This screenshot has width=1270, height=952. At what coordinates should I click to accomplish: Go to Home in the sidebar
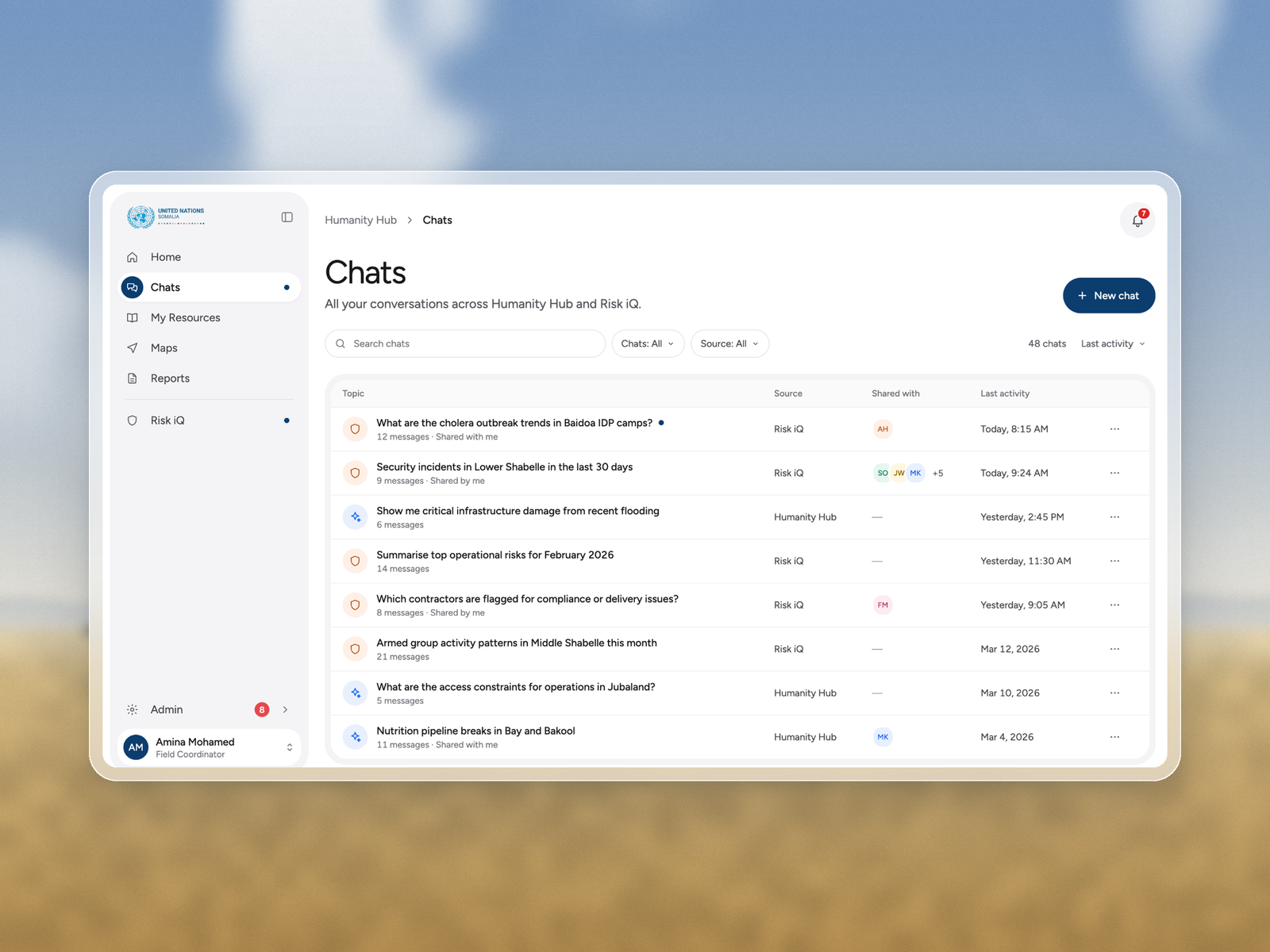(210, 257)
